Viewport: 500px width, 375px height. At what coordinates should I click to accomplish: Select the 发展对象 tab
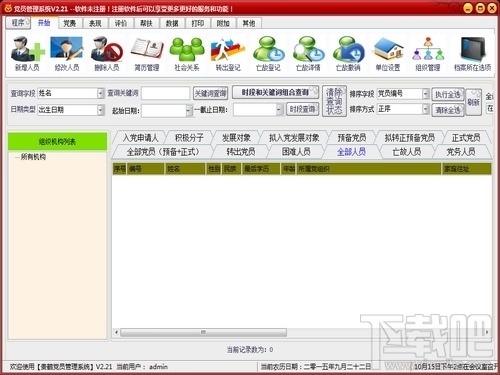tap(236, 138)
